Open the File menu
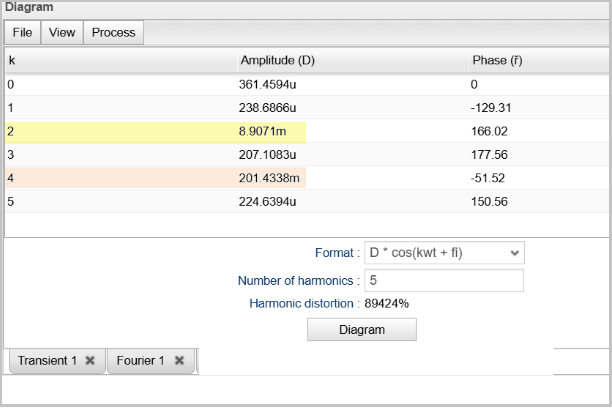 22,32
